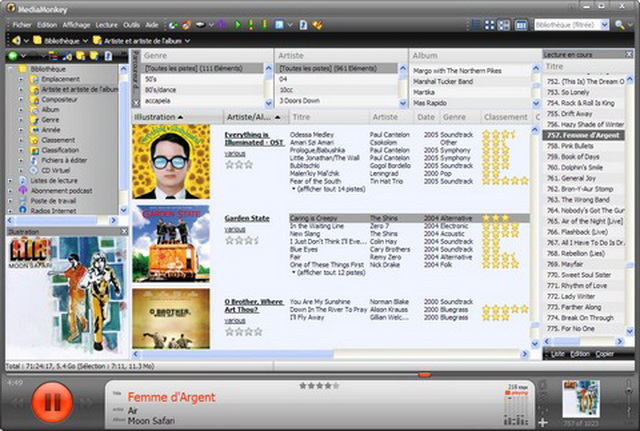Open the Bibliothèque (filtrée) dropdown
The width and height of the screenshot is (640, 431).
coord(604,25)
